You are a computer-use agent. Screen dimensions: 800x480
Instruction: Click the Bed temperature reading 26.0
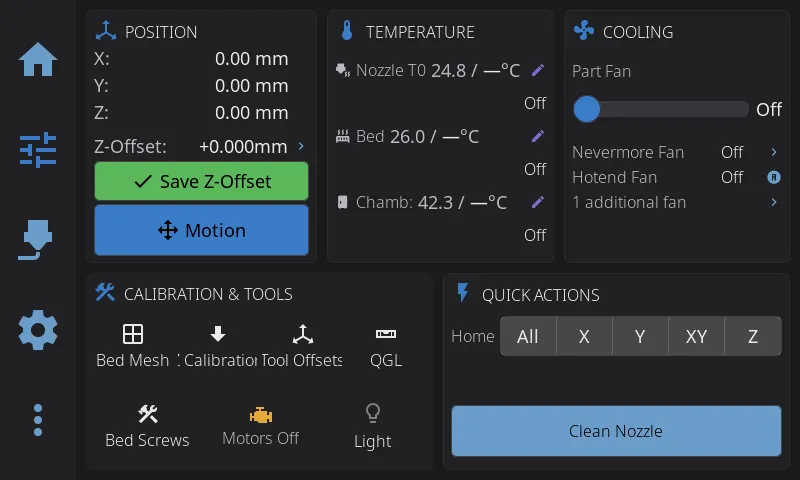coord(408,137)
